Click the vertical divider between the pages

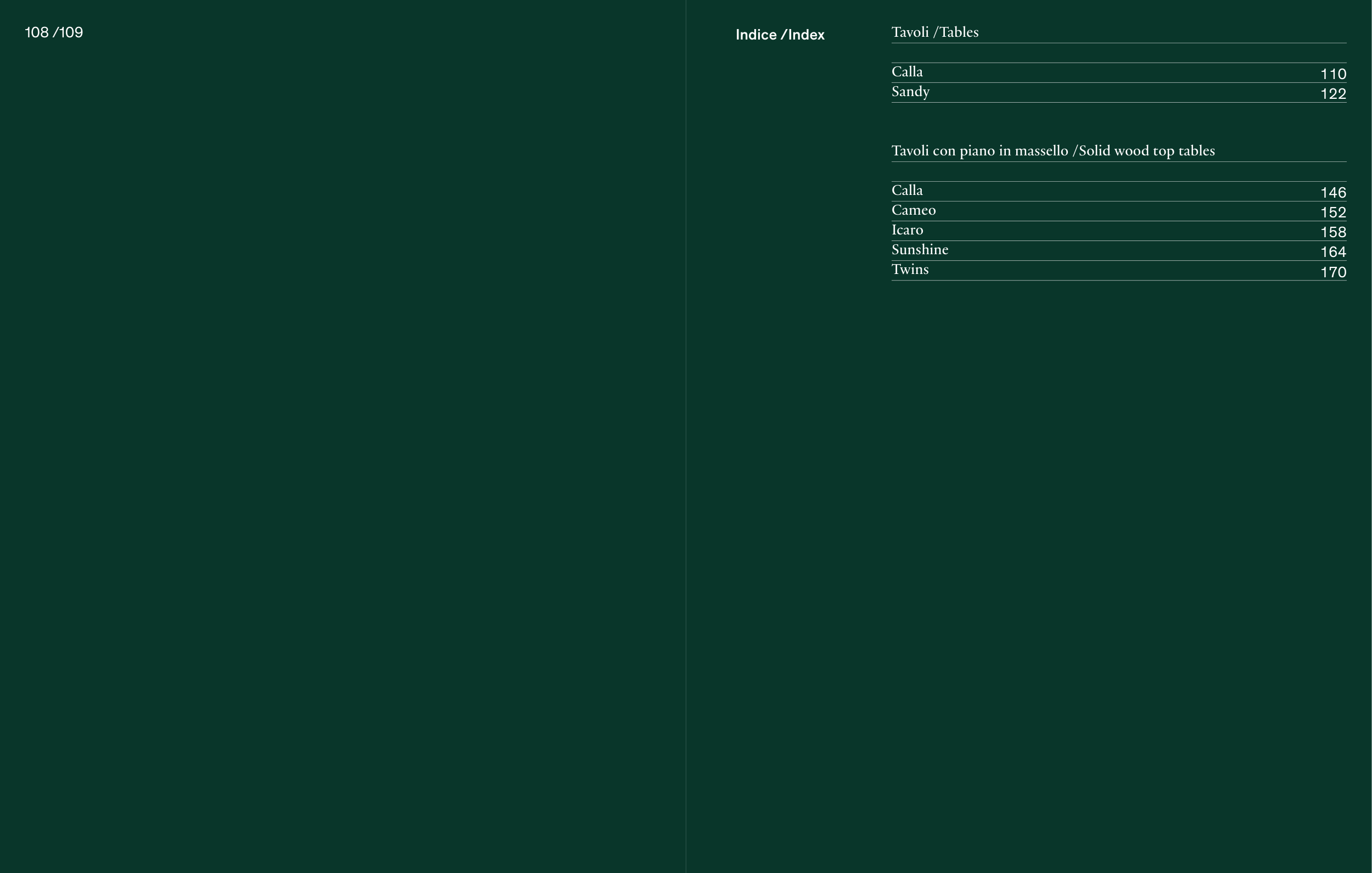pyautogui.click(x=686, y=436)
